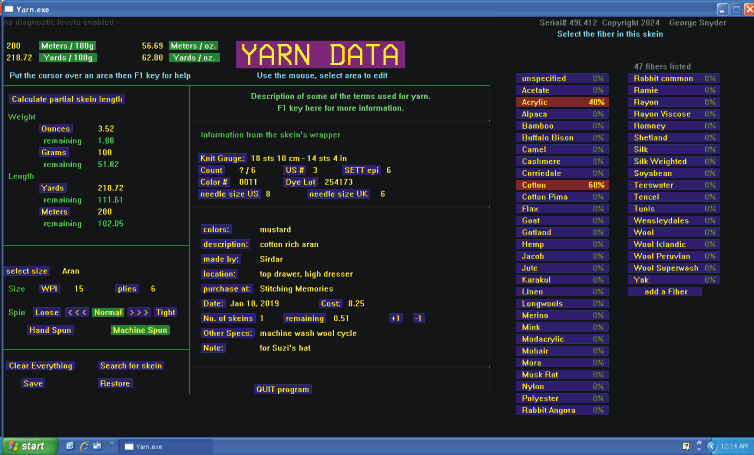The image size is (754, 455).
Task: Open Internet Explorer from quick launch
Action: (x=84, y=446)
